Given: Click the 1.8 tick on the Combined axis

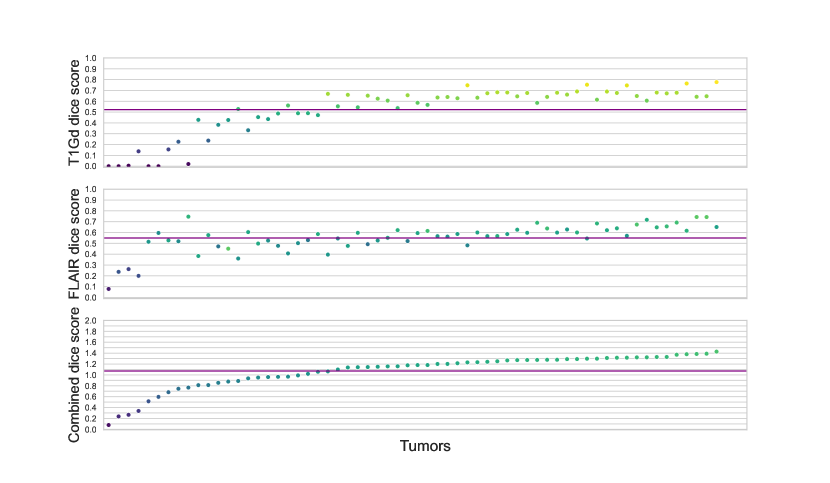Looking at the screenshot, I should [x=91, y=332].
